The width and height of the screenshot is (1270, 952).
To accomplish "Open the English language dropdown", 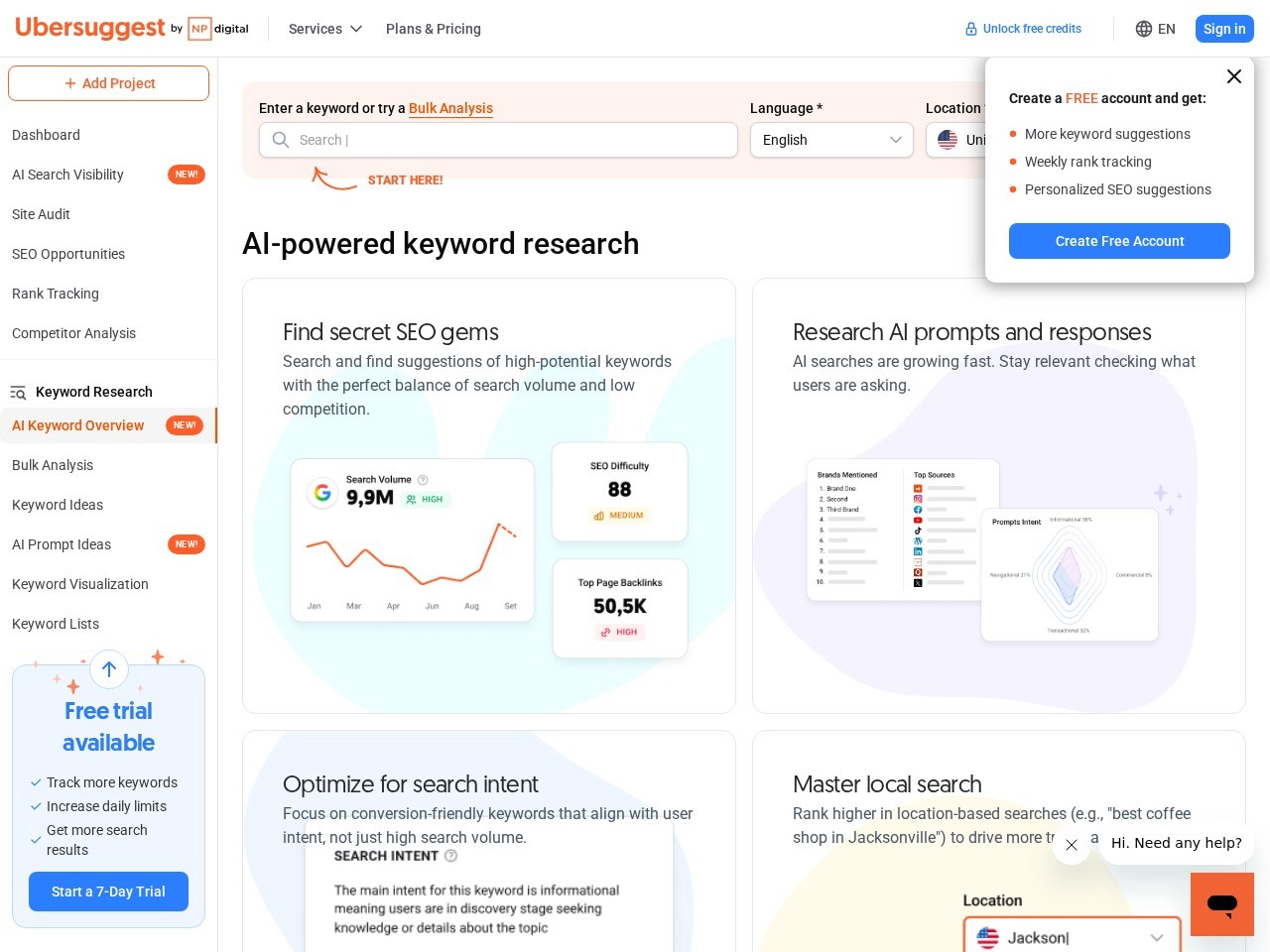I will click(831, 140).
